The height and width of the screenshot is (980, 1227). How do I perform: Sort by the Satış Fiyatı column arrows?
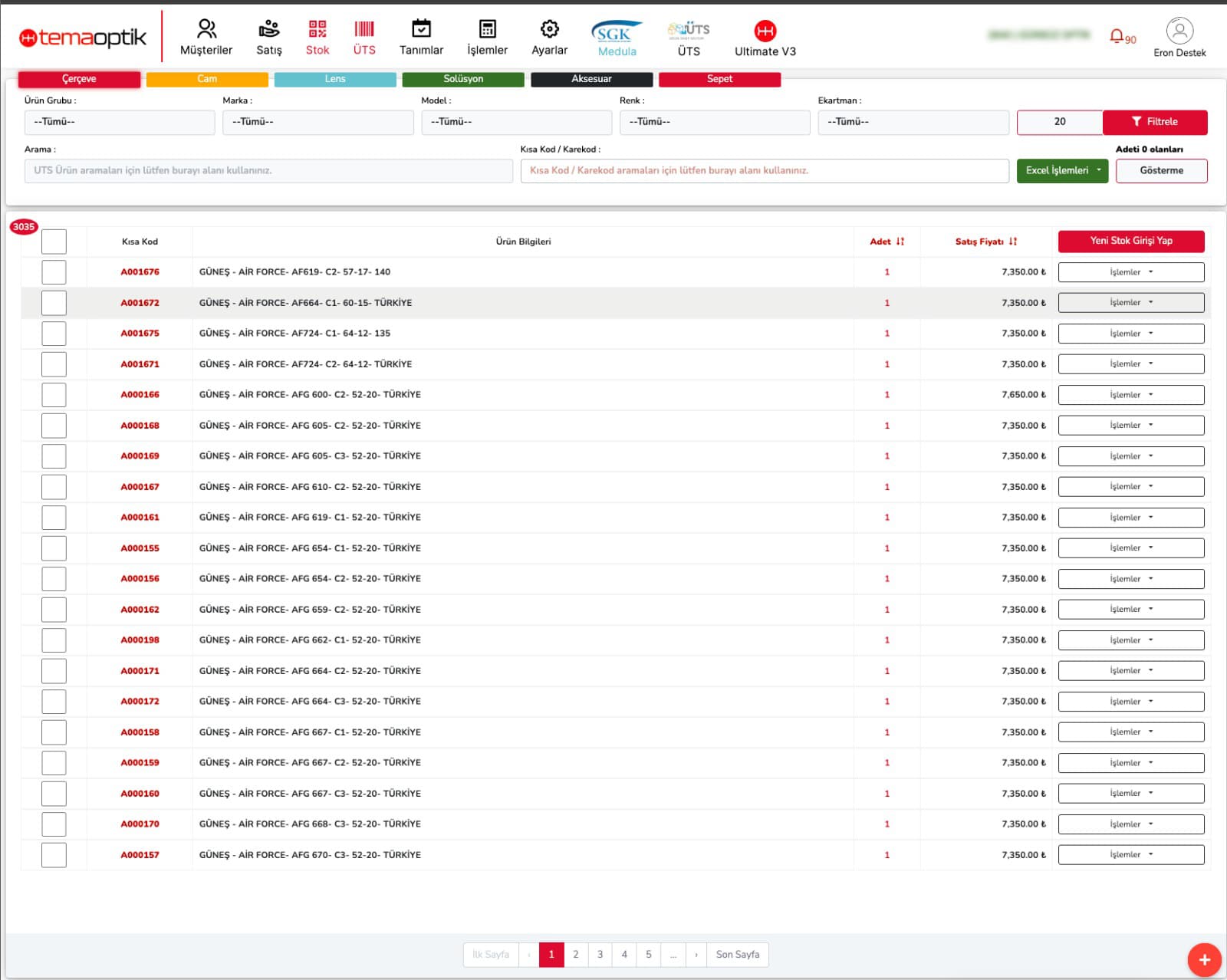tap(1012, 242)
